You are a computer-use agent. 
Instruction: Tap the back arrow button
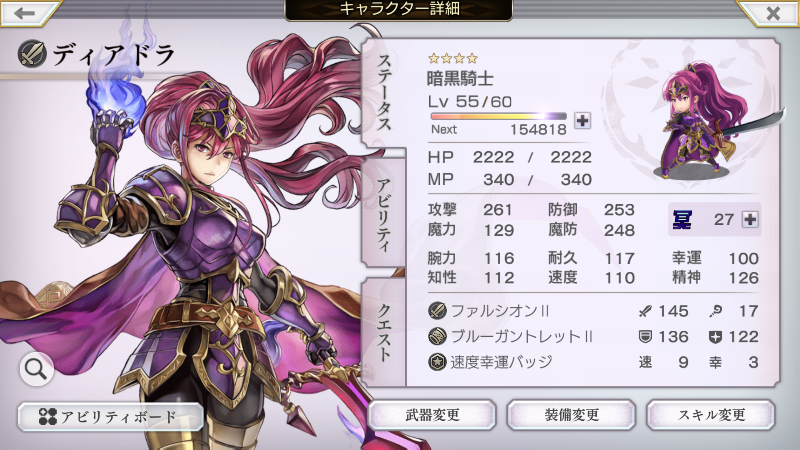(x=28, y=12)
